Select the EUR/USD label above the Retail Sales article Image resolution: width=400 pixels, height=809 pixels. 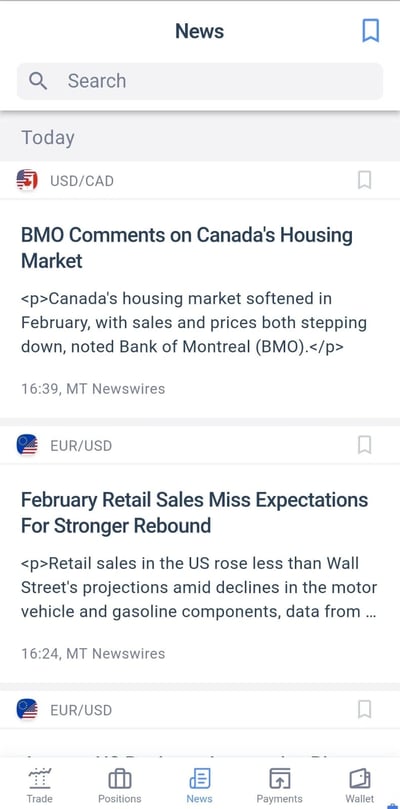point(81,446)
